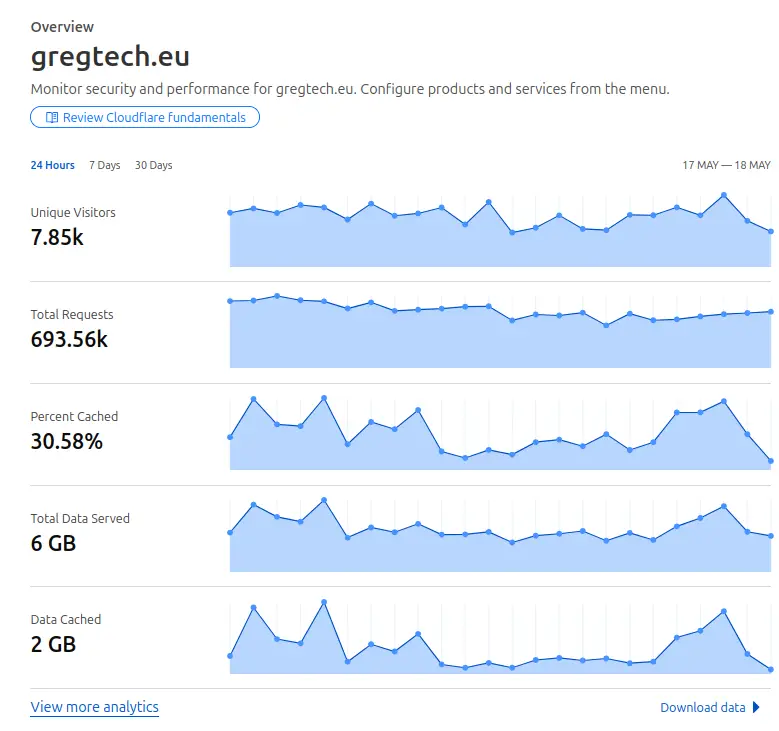The image size is (779, 731).
Task: Select the 24 Hours time range
Action: tap(53, 165)
